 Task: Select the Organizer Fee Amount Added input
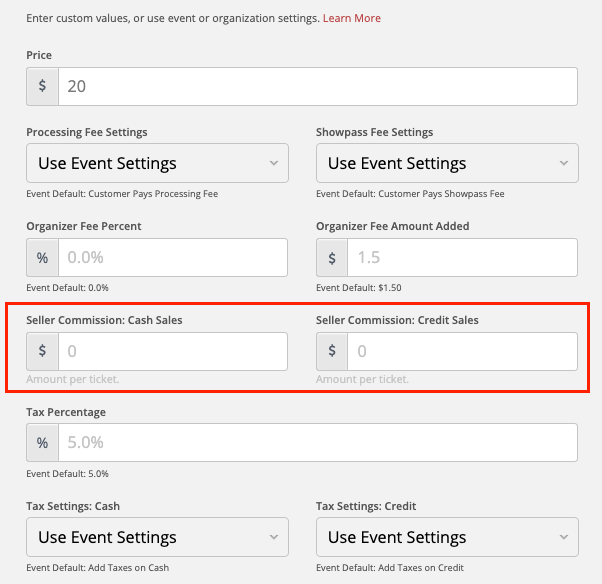(x=462, y=257)
